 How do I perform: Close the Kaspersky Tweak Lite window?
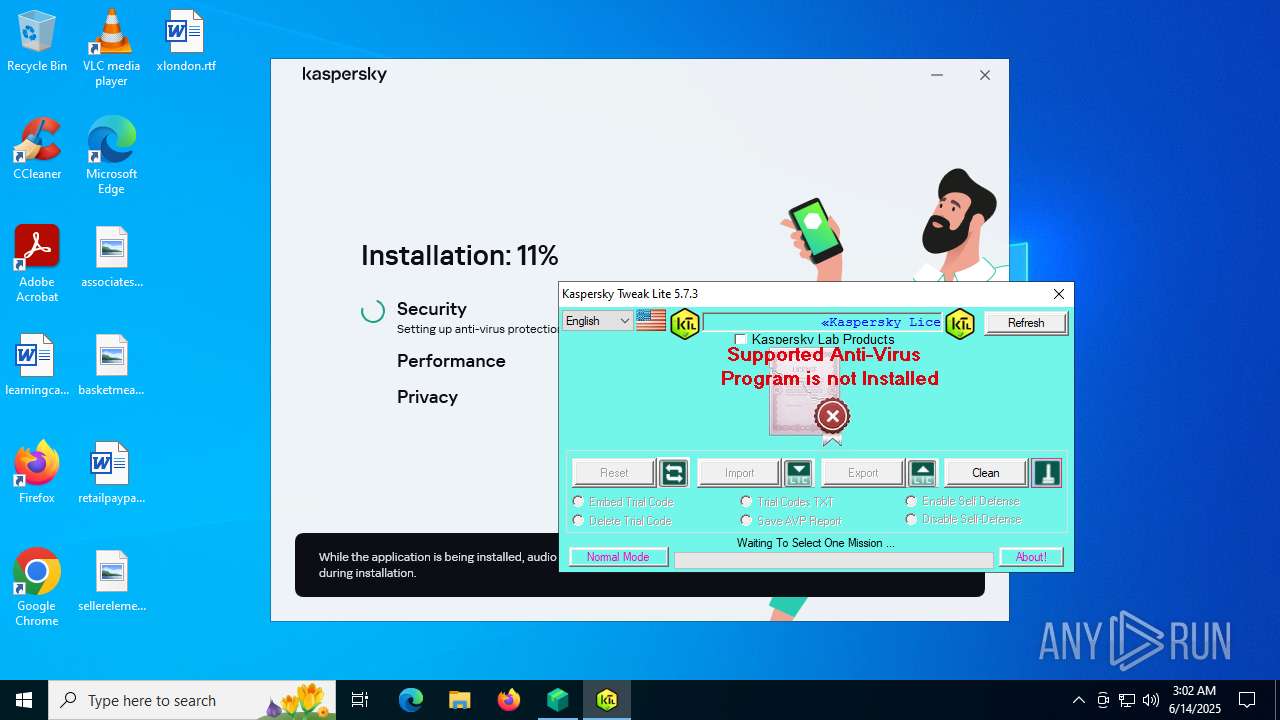pyautogui.click(x=1059, y=294)
